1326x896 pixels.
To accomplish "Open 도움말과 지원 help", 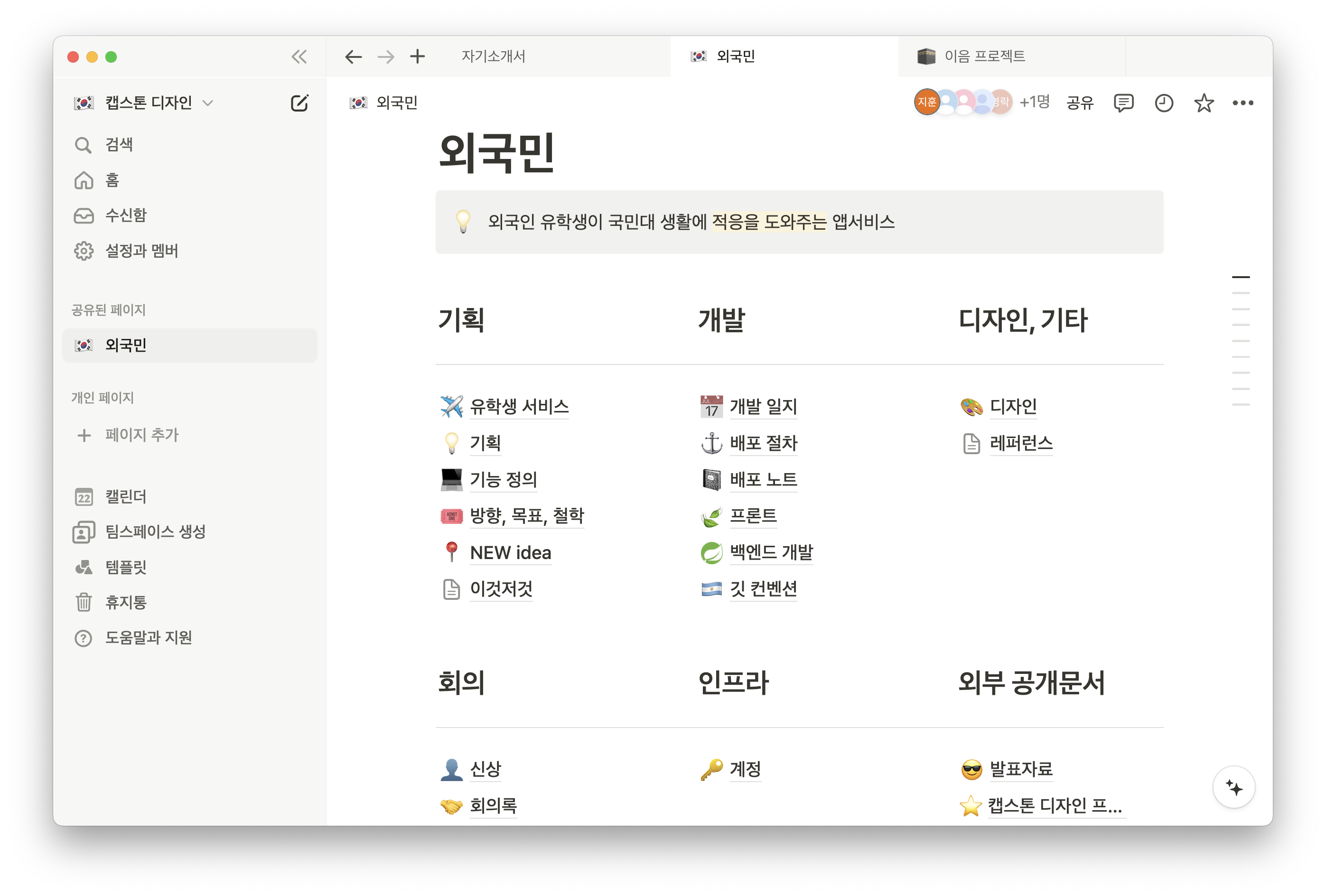I will pos(189,637).
